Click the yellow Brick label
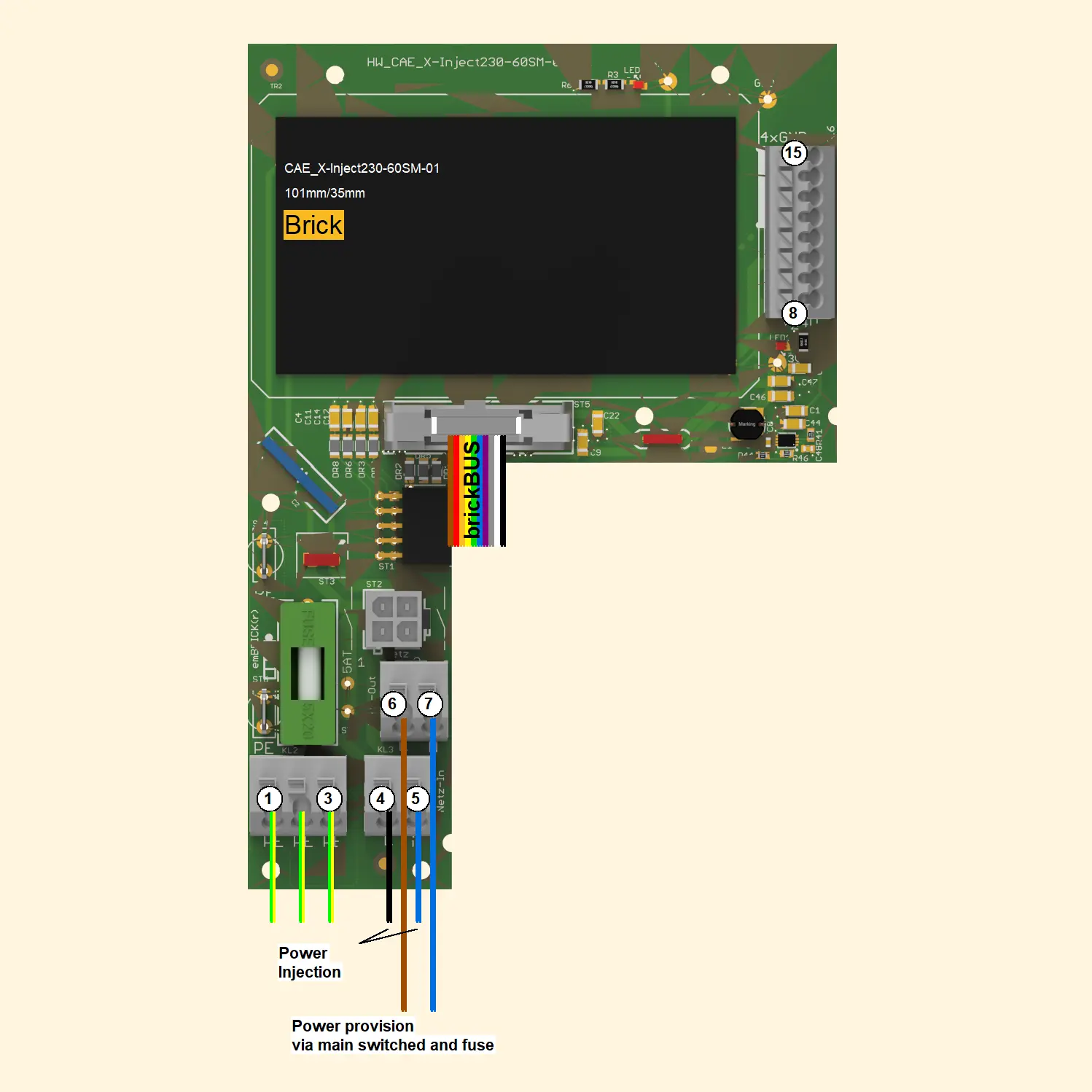1092x1092 pixels. tap(313, 225)
